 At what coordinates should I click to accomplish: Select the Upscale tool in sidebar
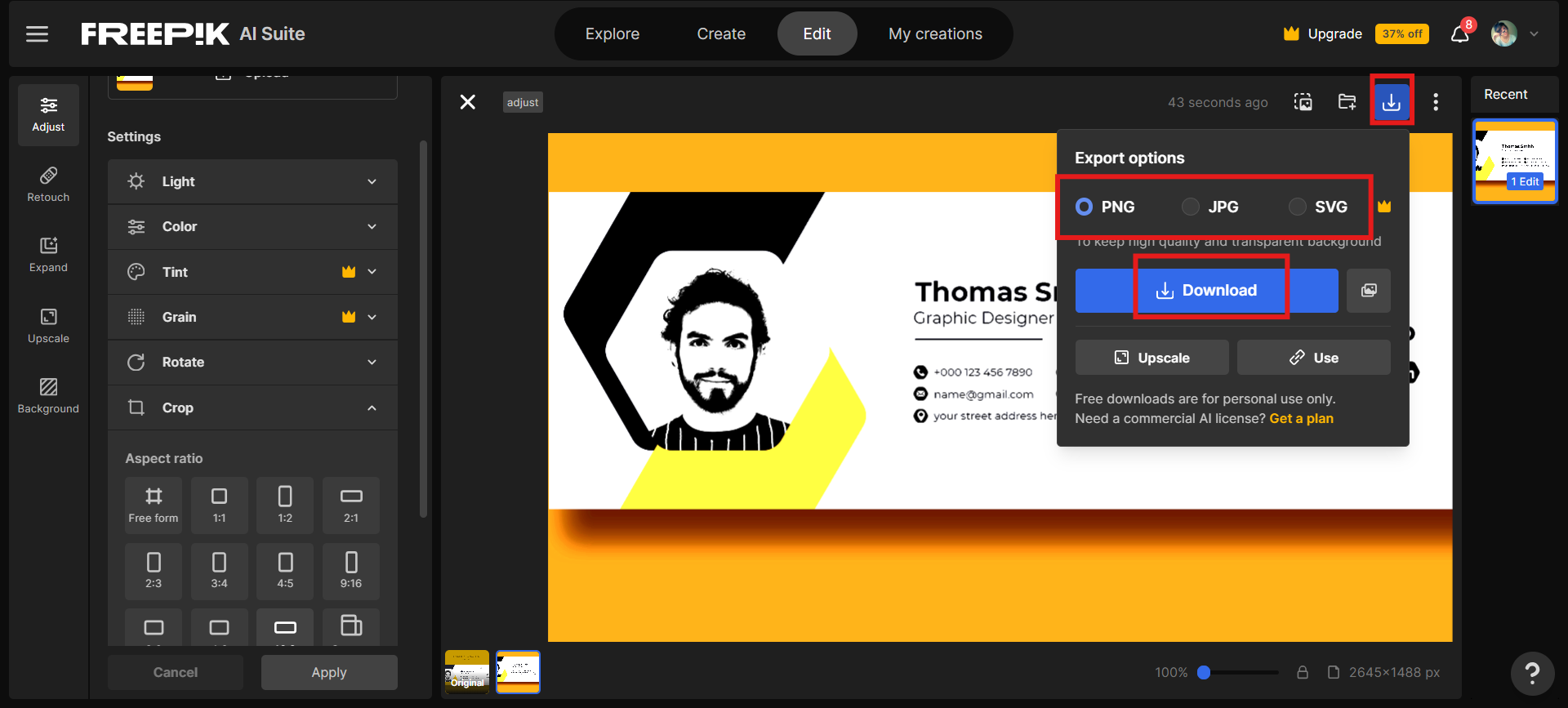tap(48, 326)
